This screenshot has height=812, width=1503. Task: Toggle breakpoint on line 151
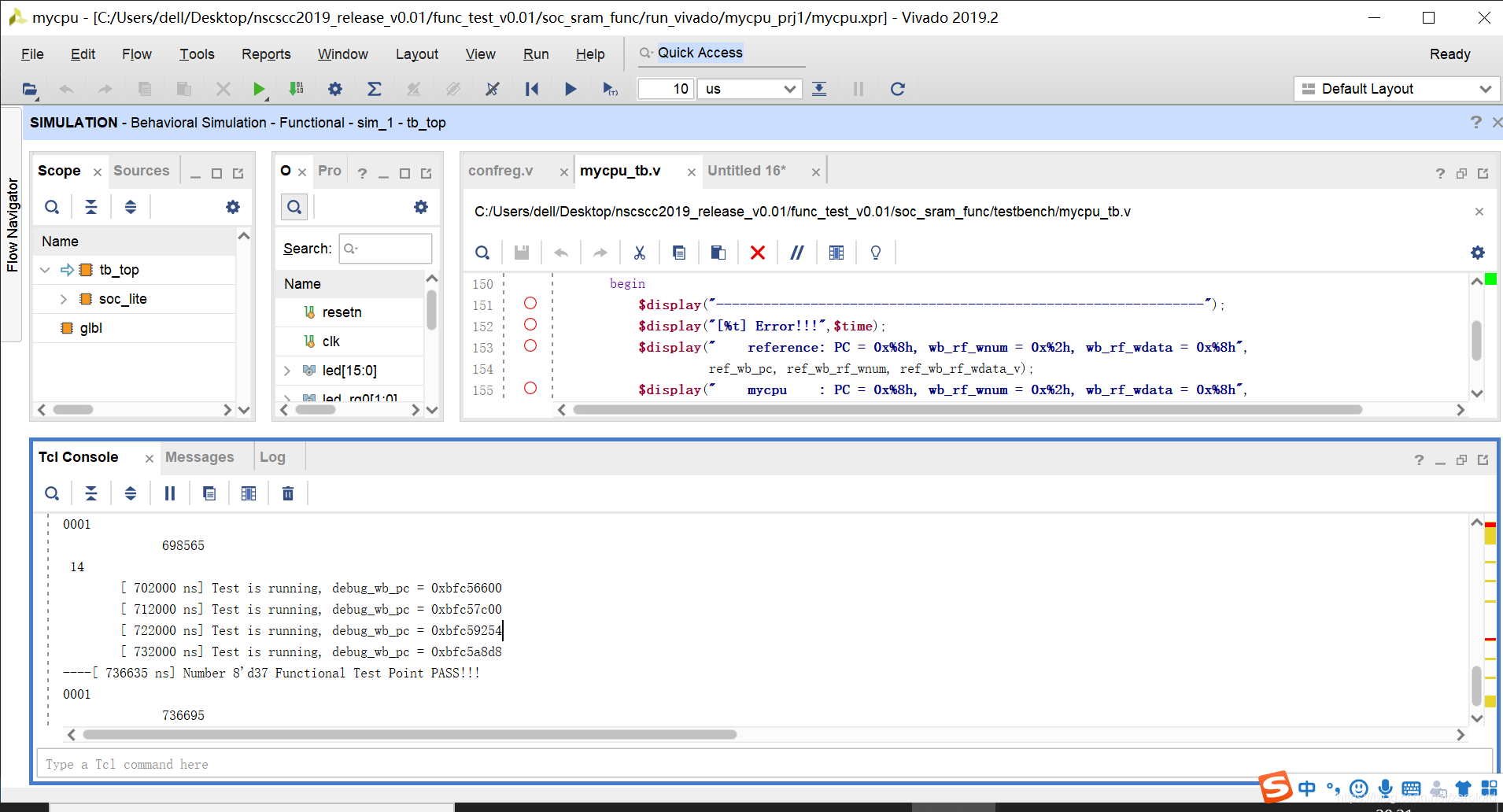(530, 304)
